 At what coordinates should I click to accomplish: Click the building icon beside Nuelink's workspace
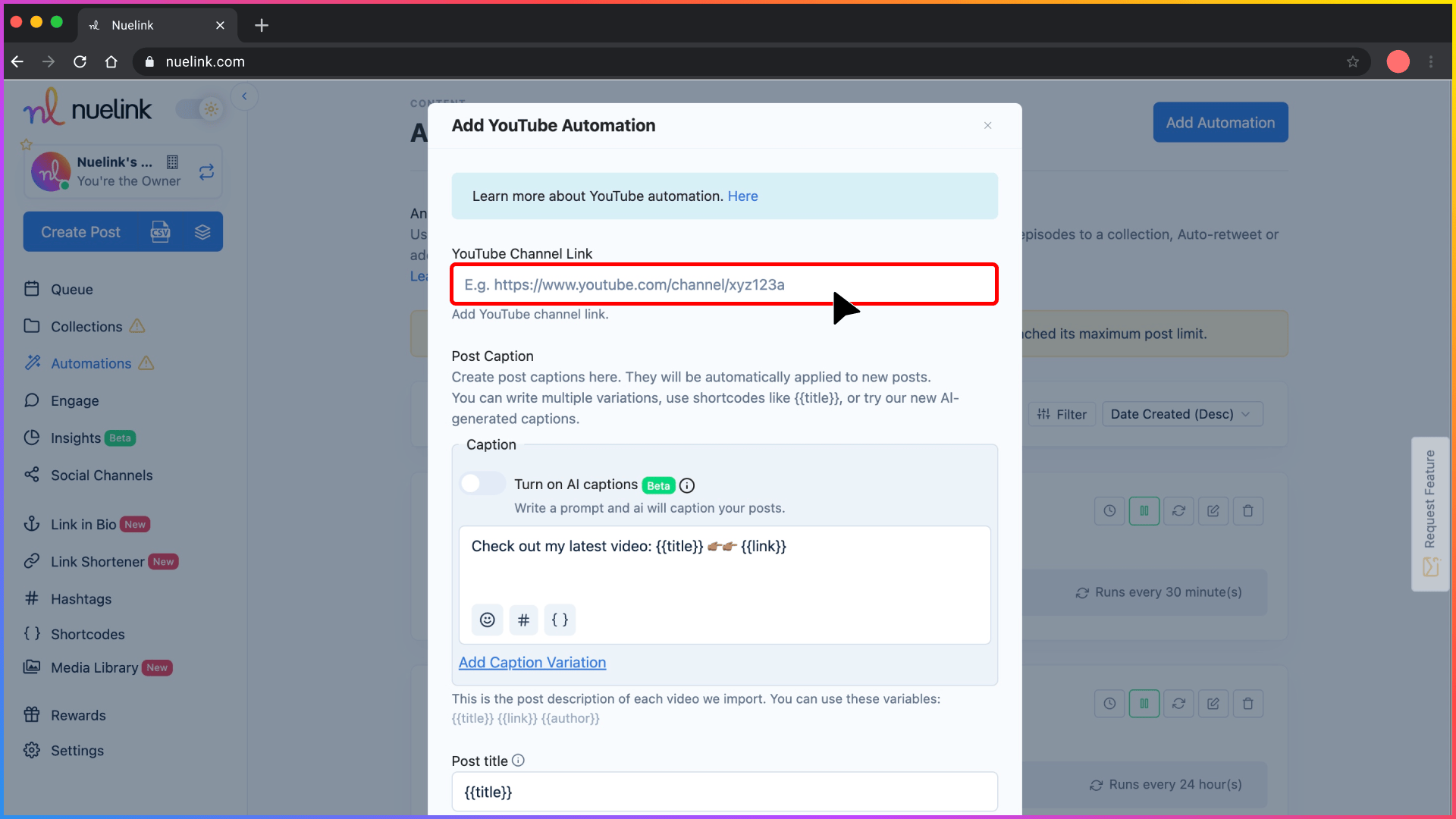[172, 162]
